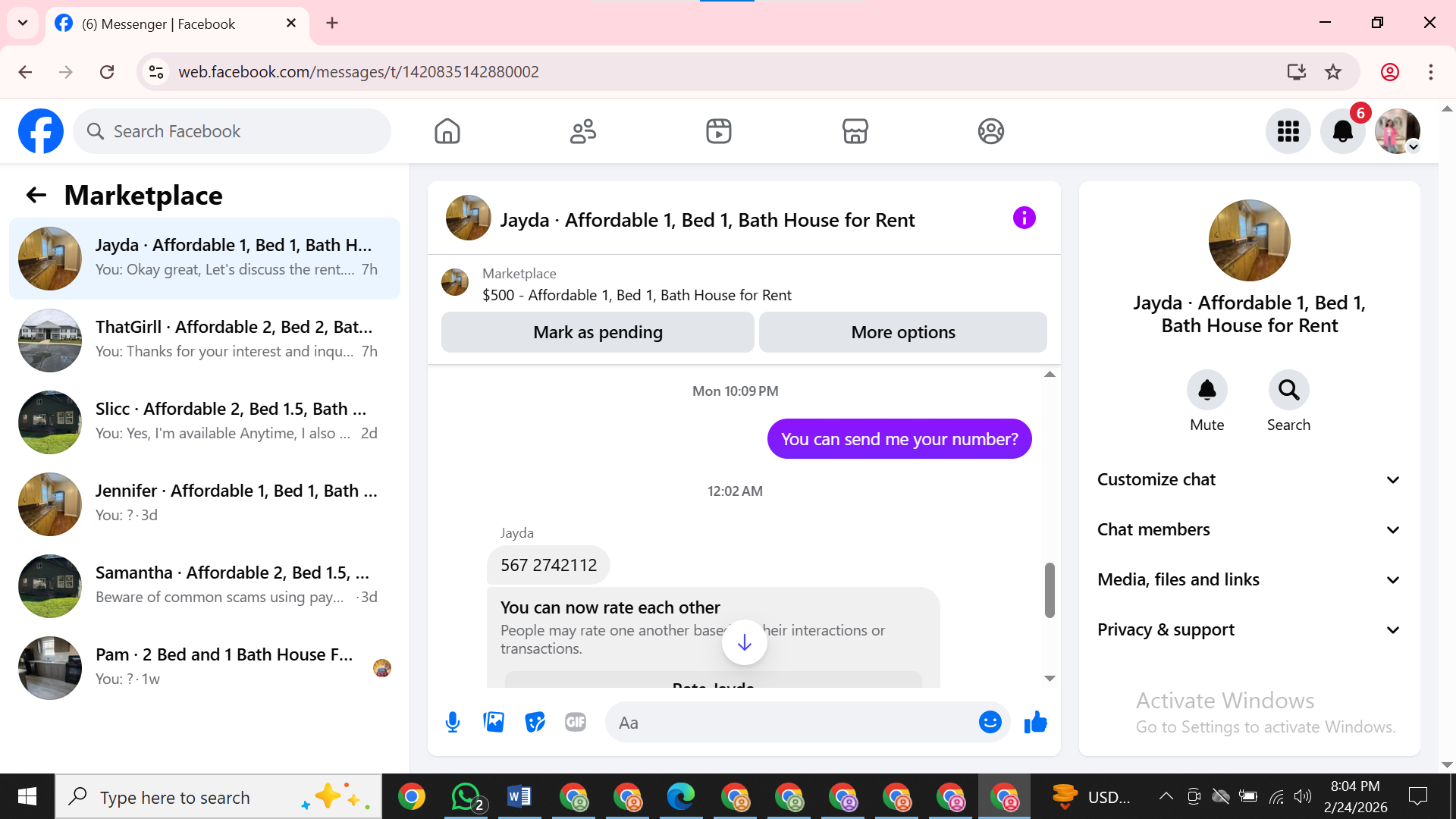Click the Mark as pending button
The image size is (1456, 819).
pyautogui.click(x=598, y=332)
